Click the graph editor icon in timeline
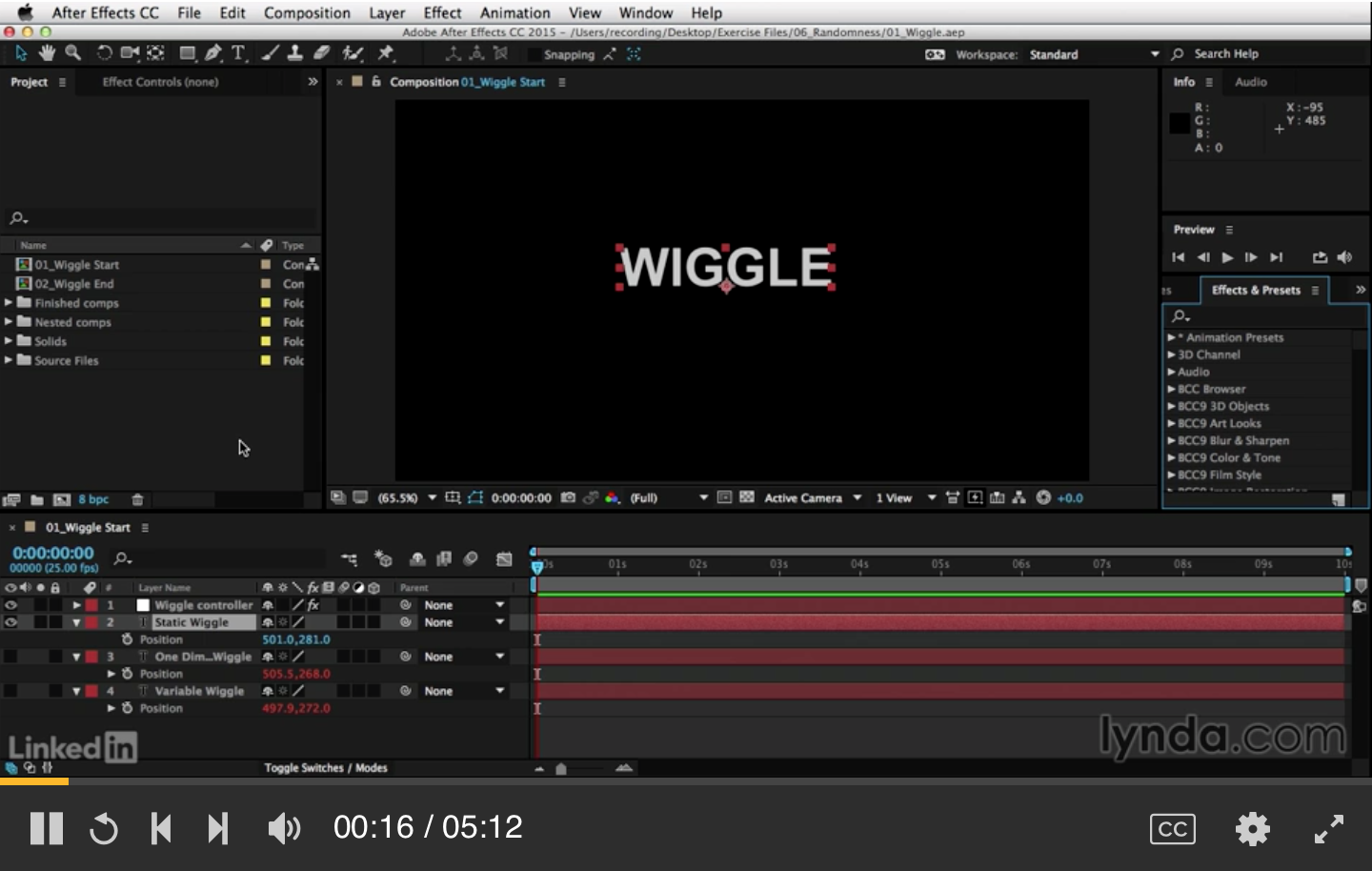Screen dimensions: 1372x871 [x=504, y=559]
